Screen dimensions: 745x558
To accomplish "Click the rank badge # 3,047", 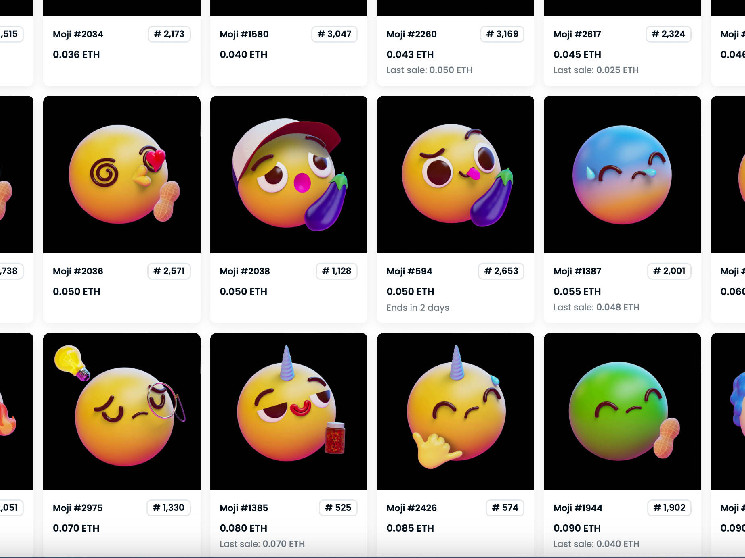I will tap(334, 34).
